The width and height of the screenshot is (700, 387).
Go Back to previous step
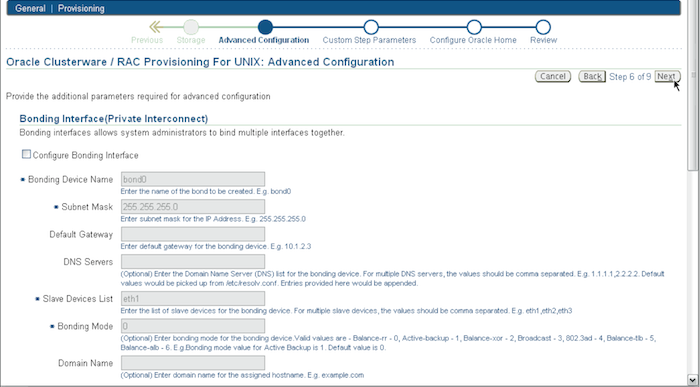592,76
